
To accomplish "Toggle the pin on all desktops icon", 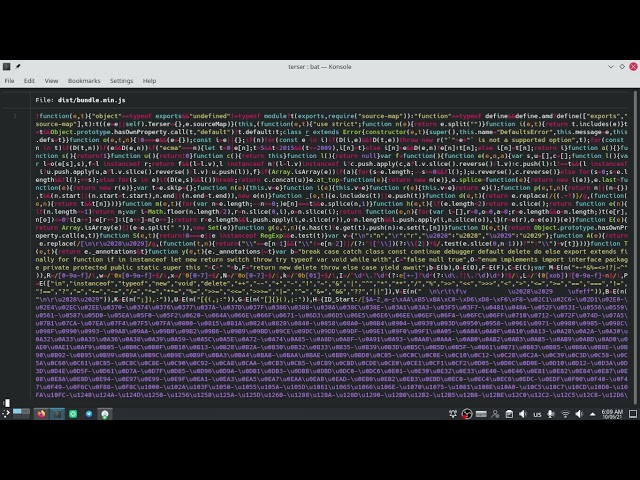I will point(18,67).
